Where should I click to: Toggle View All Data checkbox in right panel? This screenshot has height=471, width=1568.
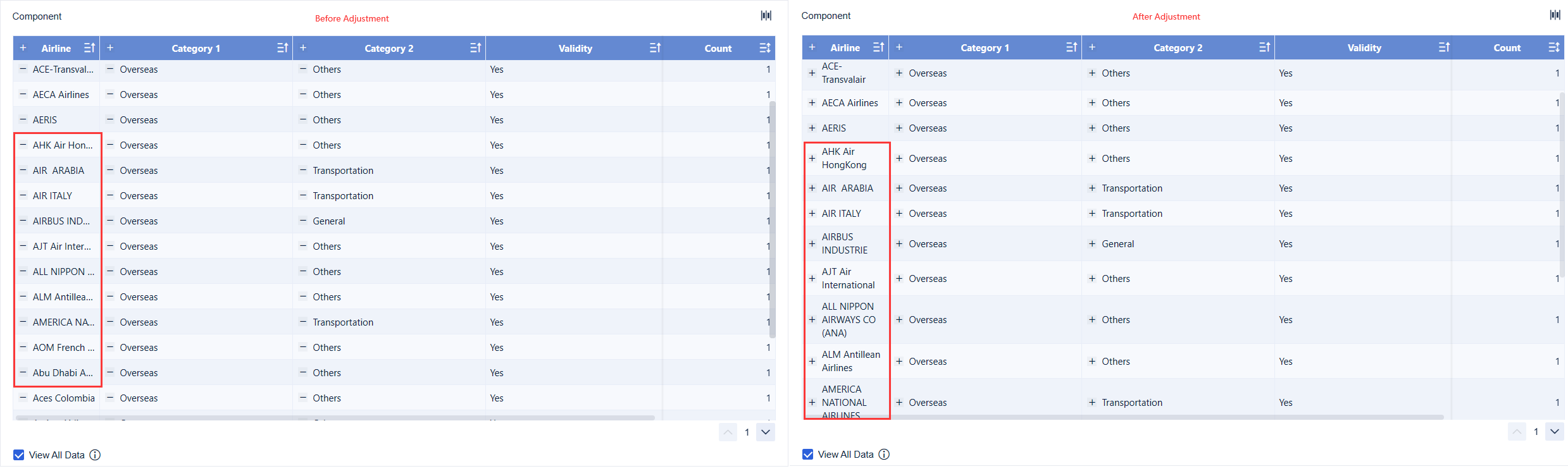click(x=808, y=455)
